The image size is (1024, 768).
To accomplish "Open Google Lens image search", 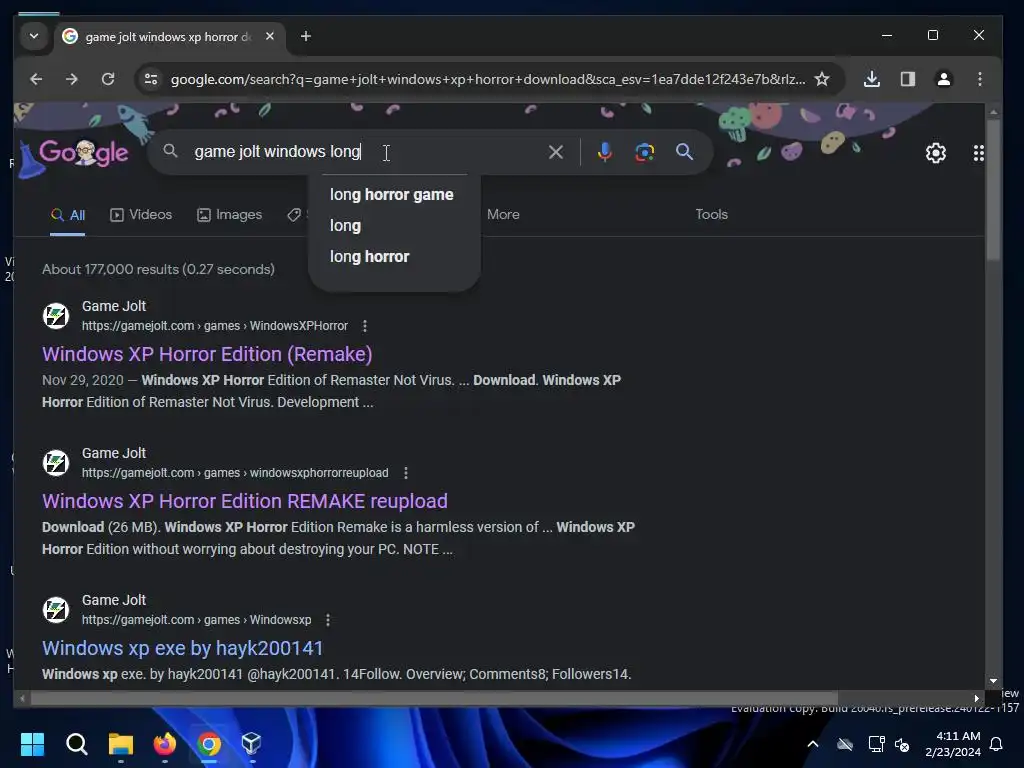I will (645, 152).
